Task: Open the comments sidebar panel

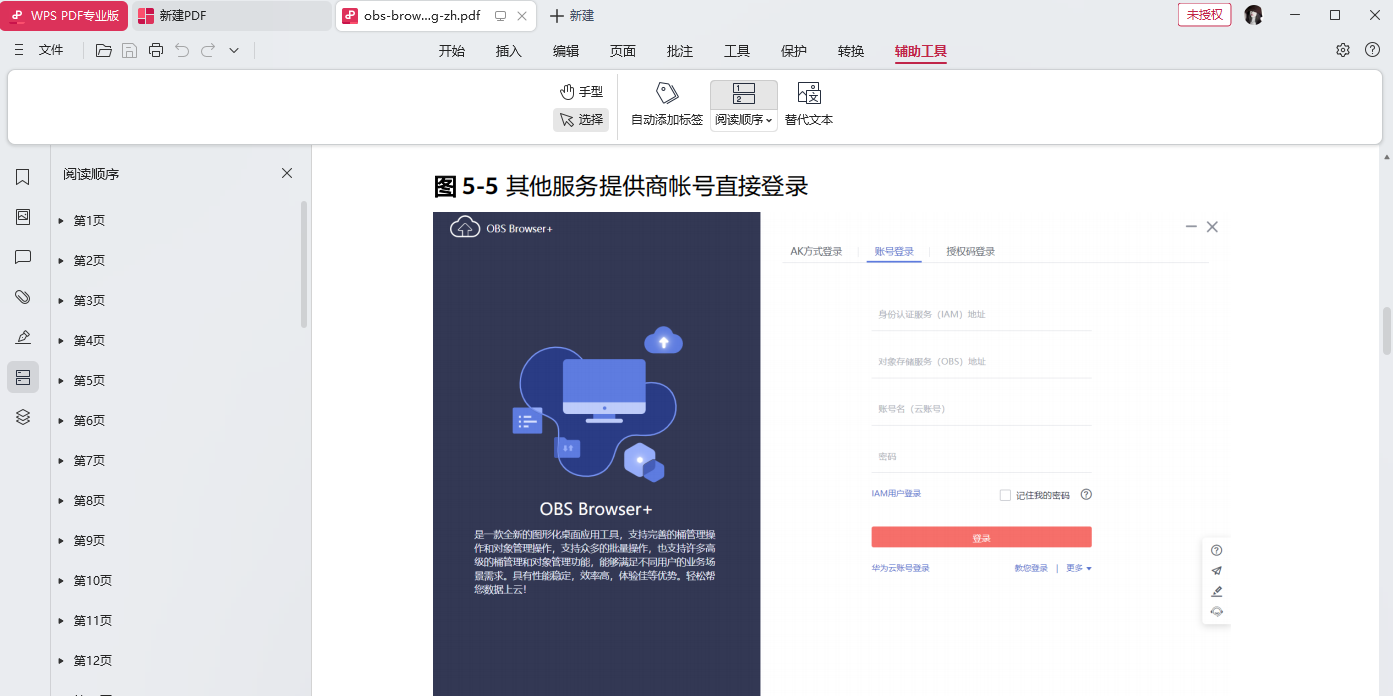Action: 23,257
